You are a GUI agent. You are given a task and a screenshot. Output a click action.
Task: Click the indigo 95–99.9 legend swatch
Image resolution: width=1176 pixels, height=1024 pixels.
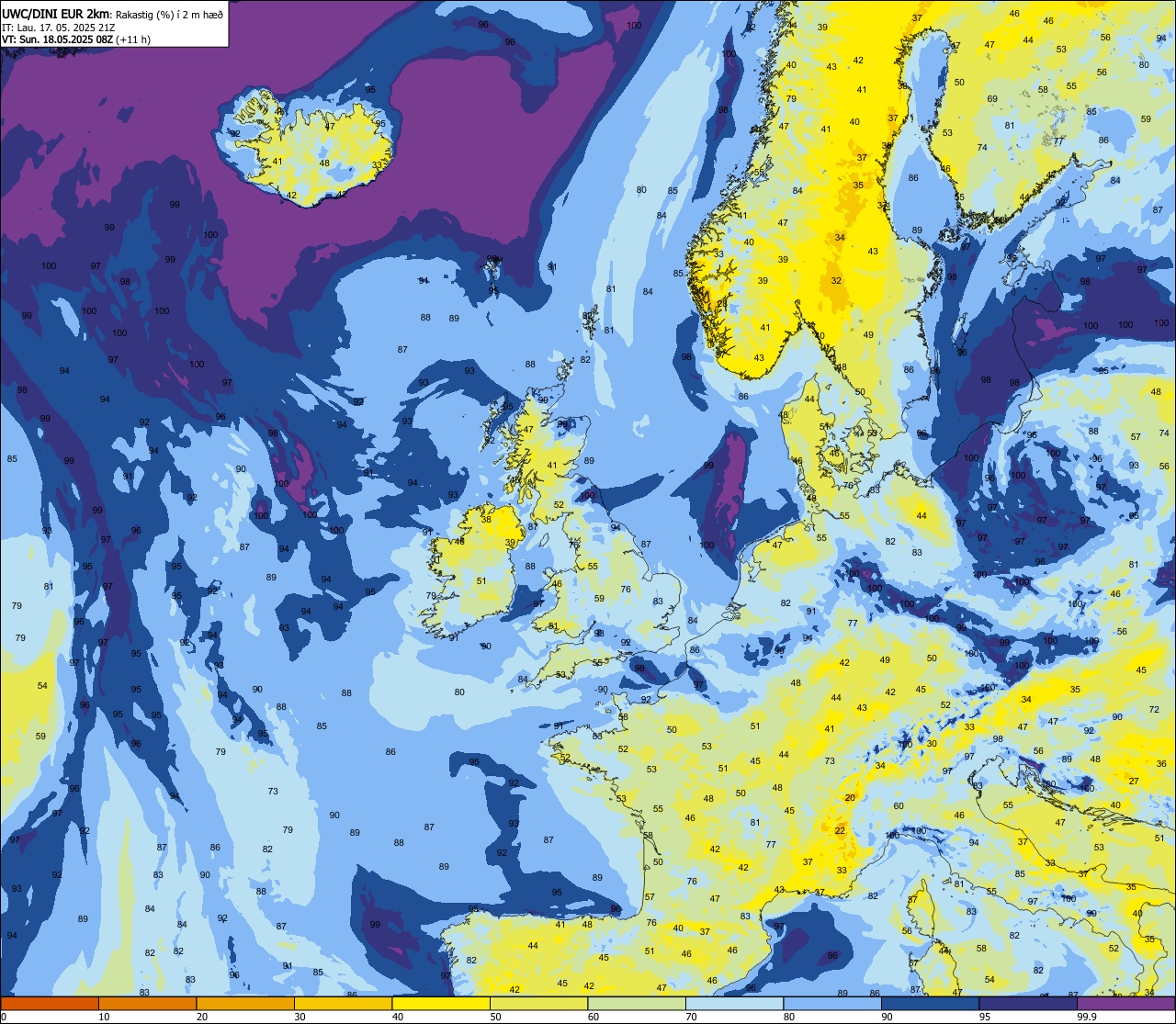tap(1028, 1004)
